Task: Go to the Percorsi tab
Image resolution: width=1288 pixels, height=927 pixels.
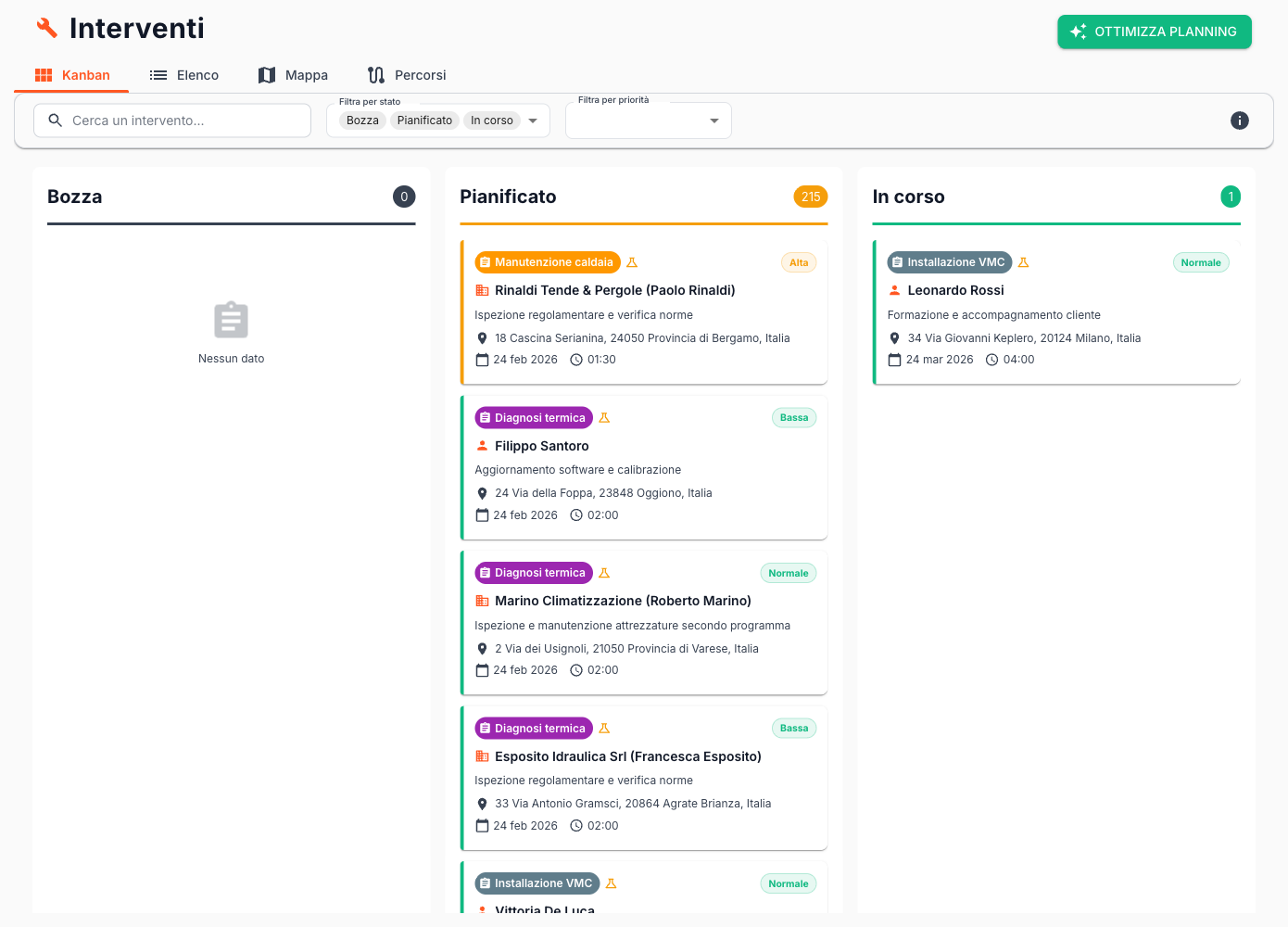Action: (x=407, y=75)
